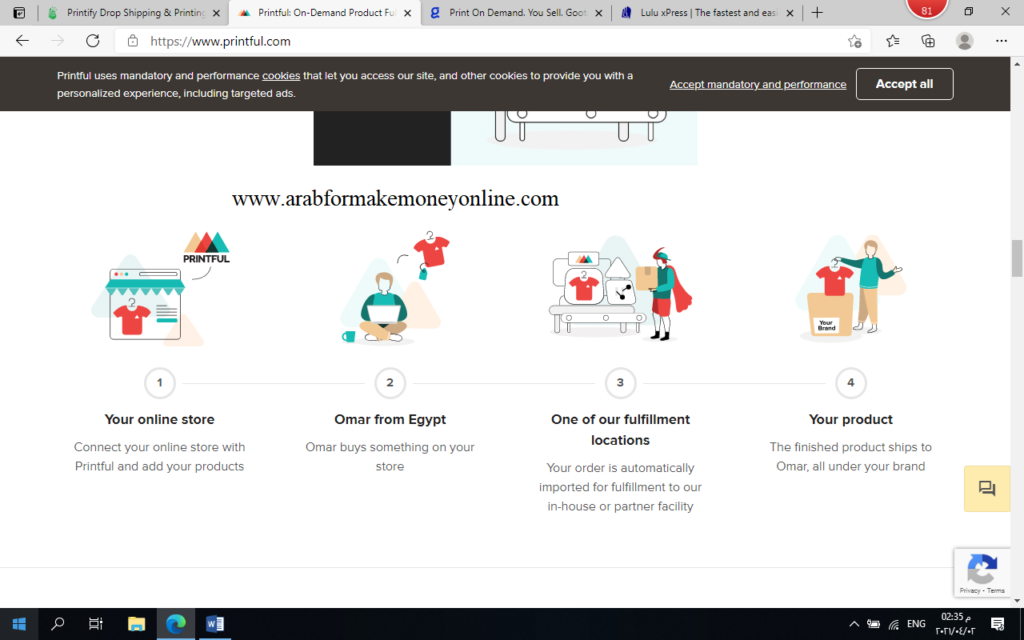Show hidden system tray icons
This screenshot has height=640, width=1024.
pos(854,624)
